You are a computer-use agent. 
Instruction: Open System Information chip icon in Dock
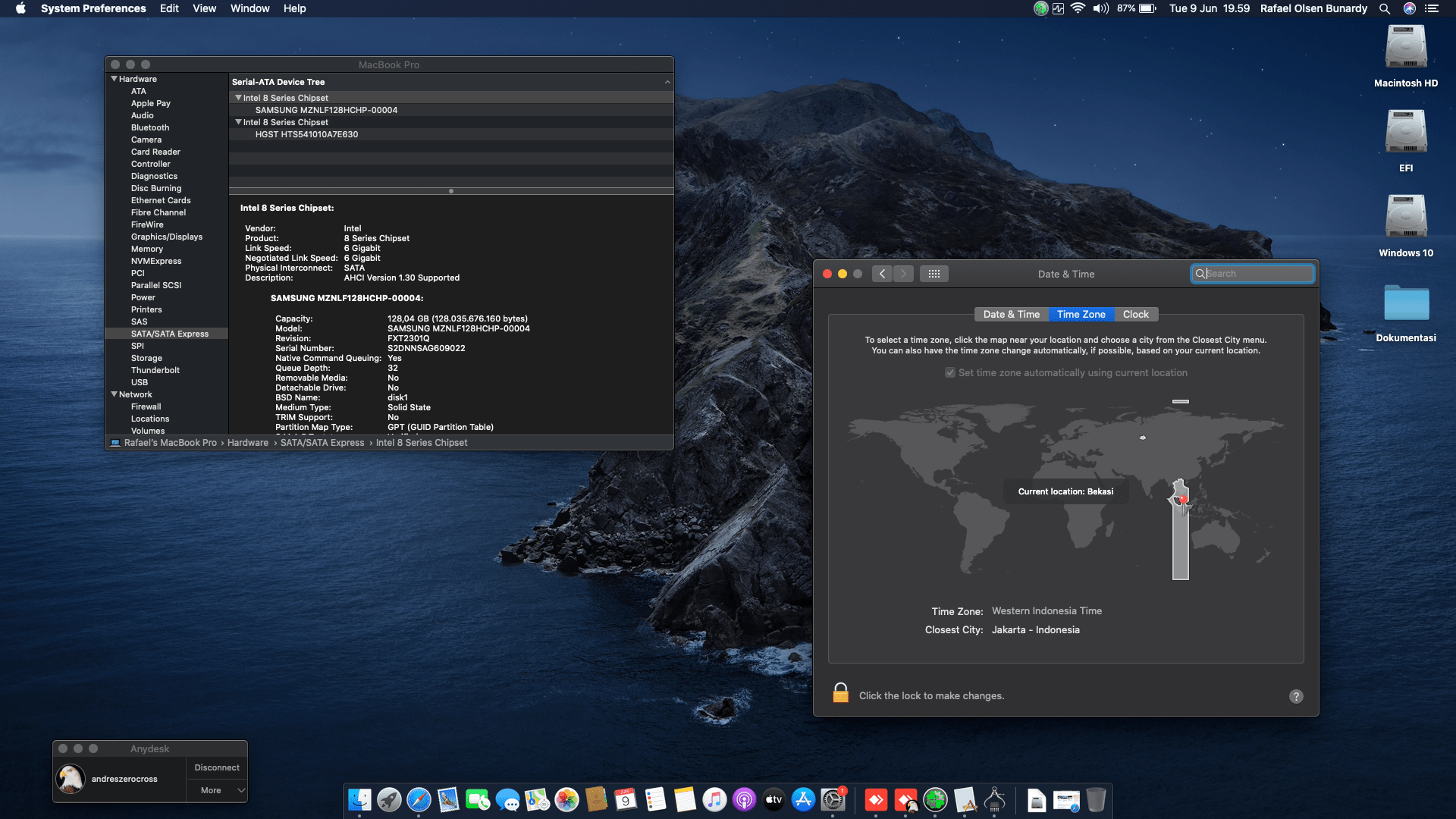994,799
